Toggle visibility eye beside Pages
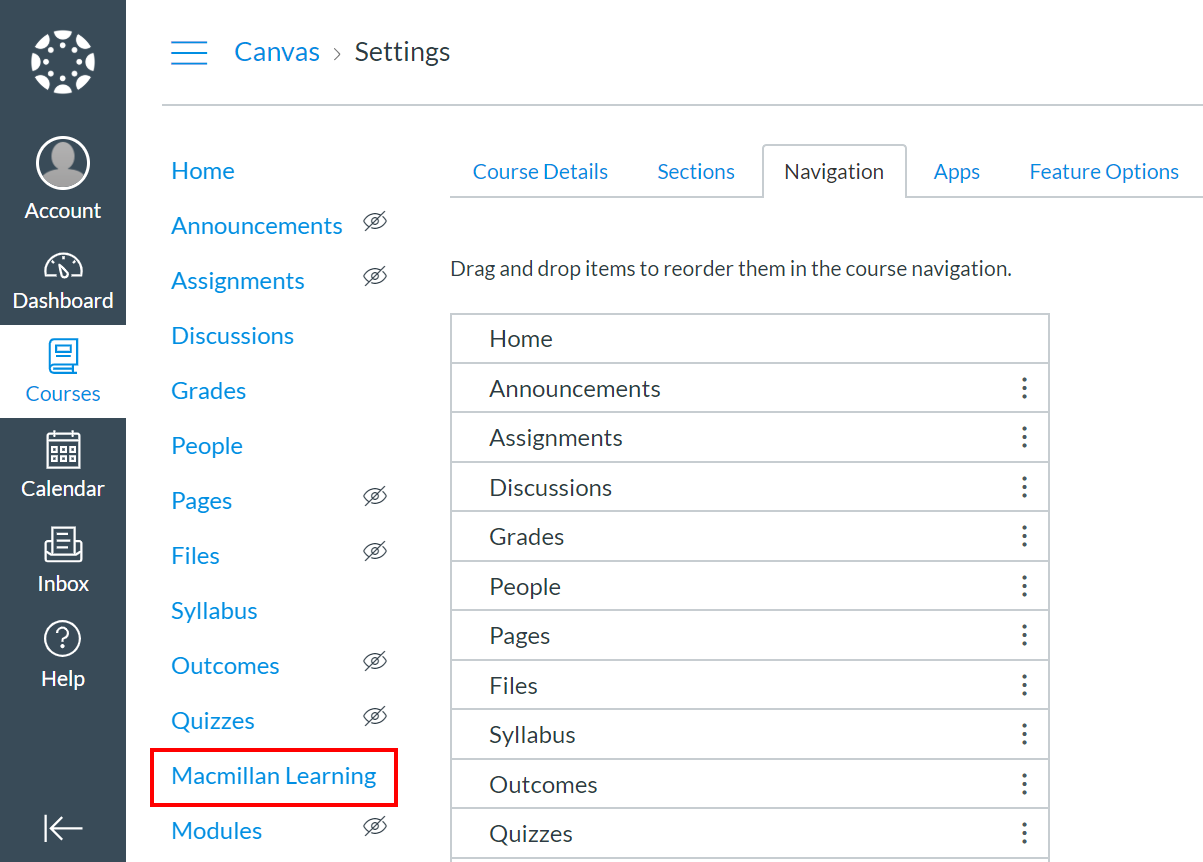The height and width of the screenshot is (862, 1203). [375, 496]
